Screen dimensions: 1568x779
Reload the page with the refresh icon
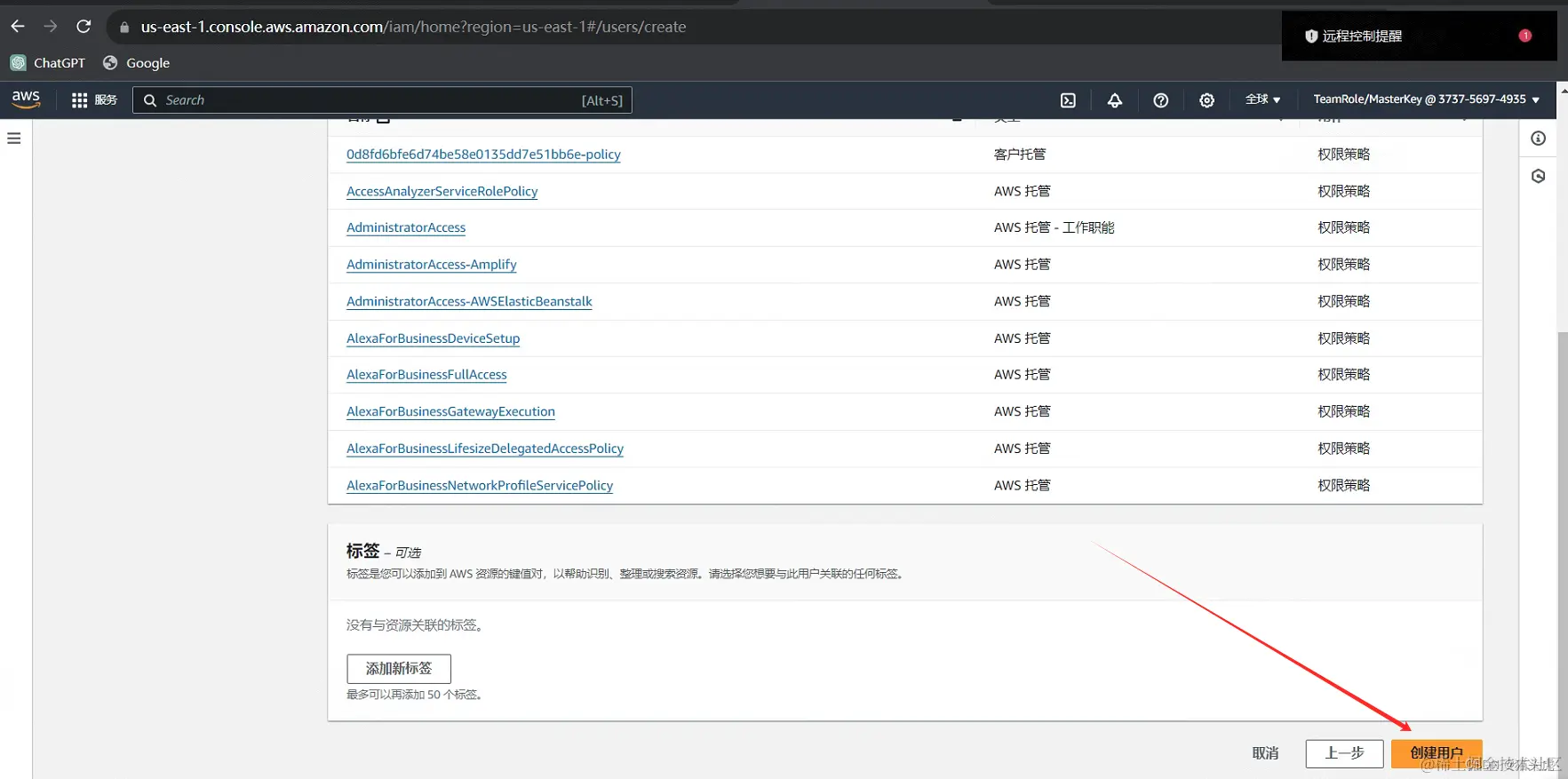pyautogui.click(x=84, y=27)
